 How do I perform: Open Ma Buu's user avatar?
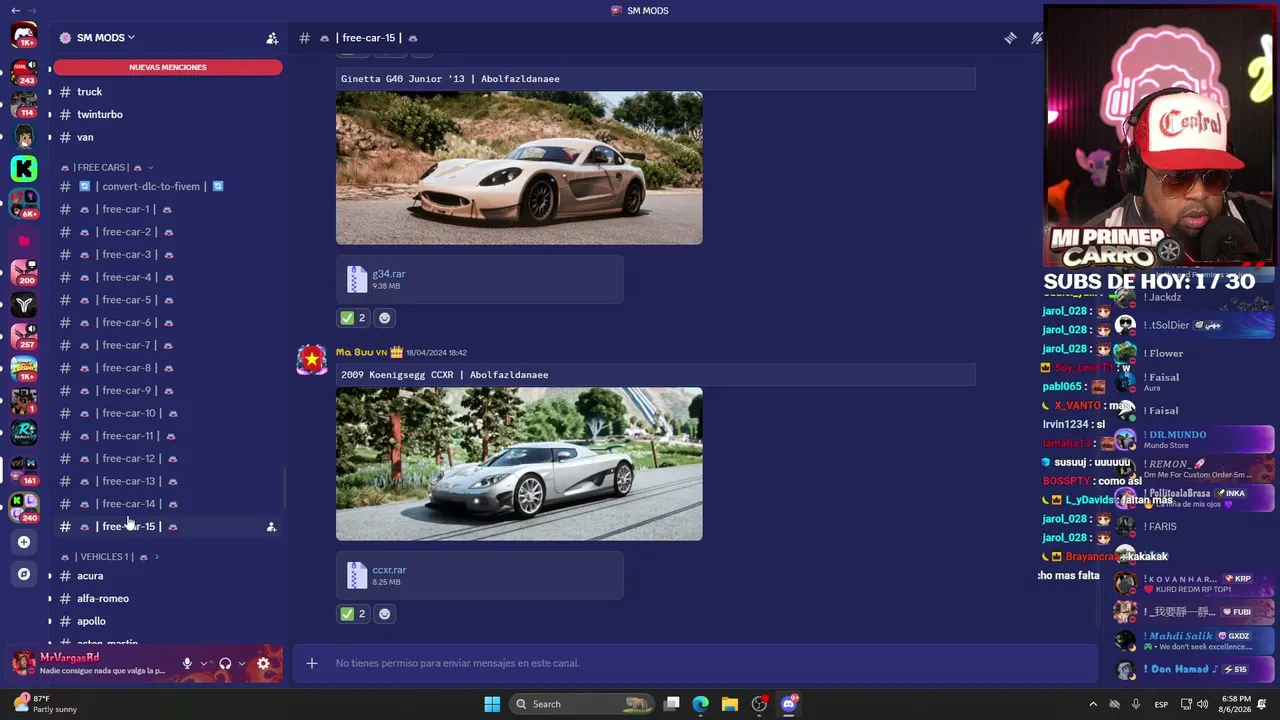click(312, 359)
